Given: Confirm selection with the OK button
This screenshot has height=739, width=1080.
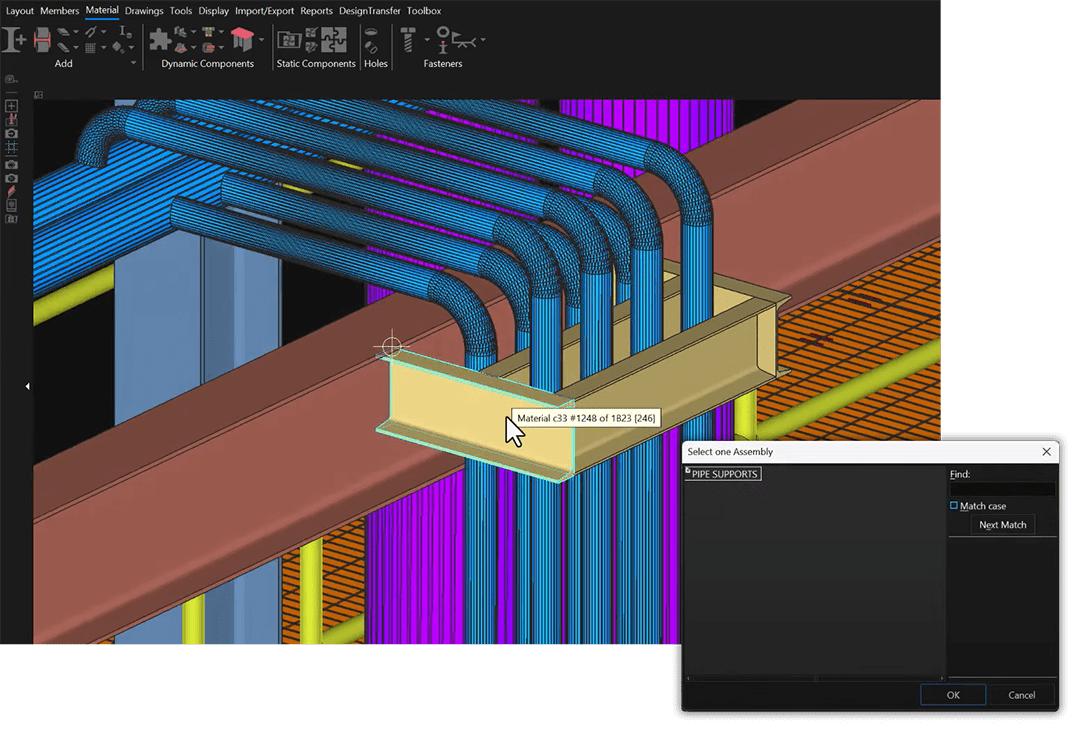Looking at the screenshot, I should 952,695.
